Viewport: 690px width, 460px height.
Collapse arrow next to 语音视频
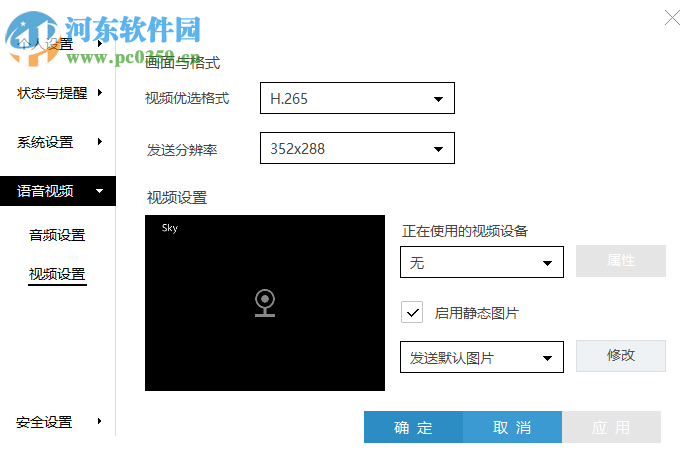click(x=99, y=191)
